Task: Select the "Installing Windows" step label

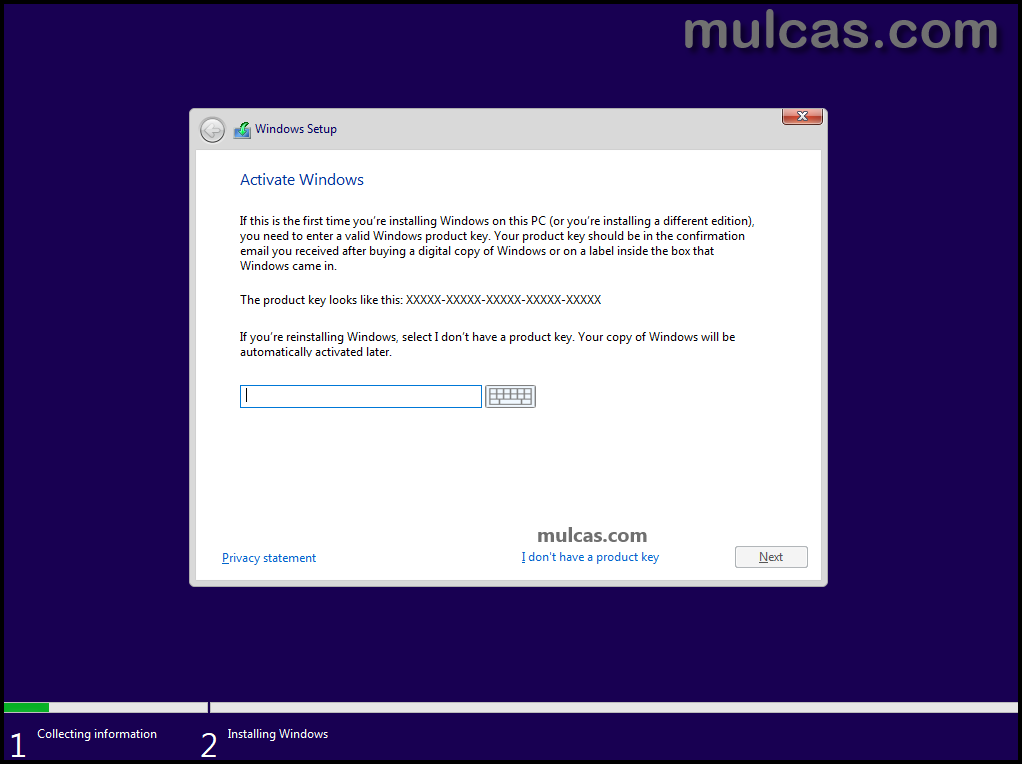Action: pyautogui.click(x=277, y=734)
